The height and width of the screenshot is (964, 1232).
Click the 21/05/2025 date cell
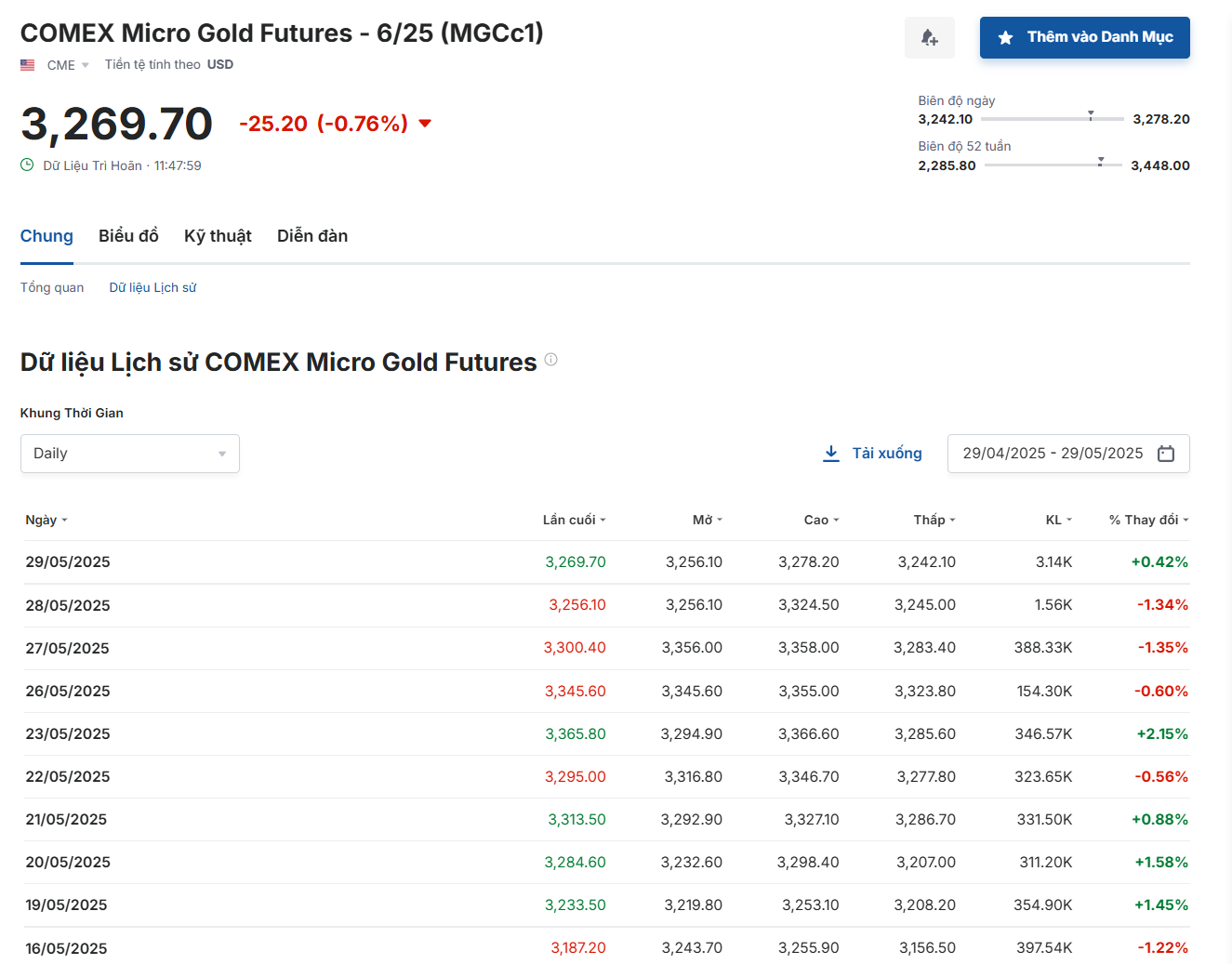pyautogui.click(x=66, y=819)
